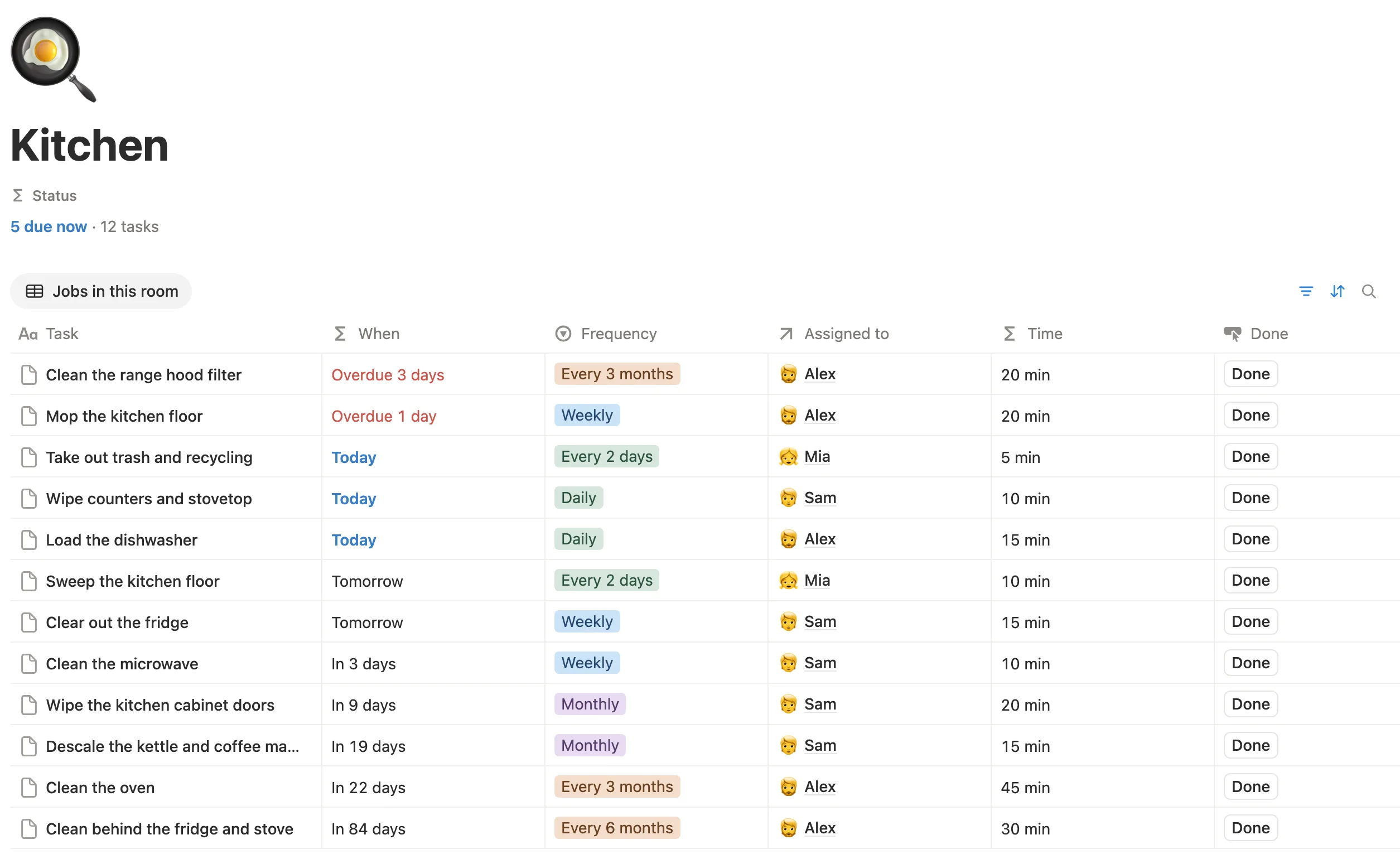Viewport: 1400px width, 859px height.
Task: Mark Take out trash and recycling Done
Action: click(x=1251, y=456)
